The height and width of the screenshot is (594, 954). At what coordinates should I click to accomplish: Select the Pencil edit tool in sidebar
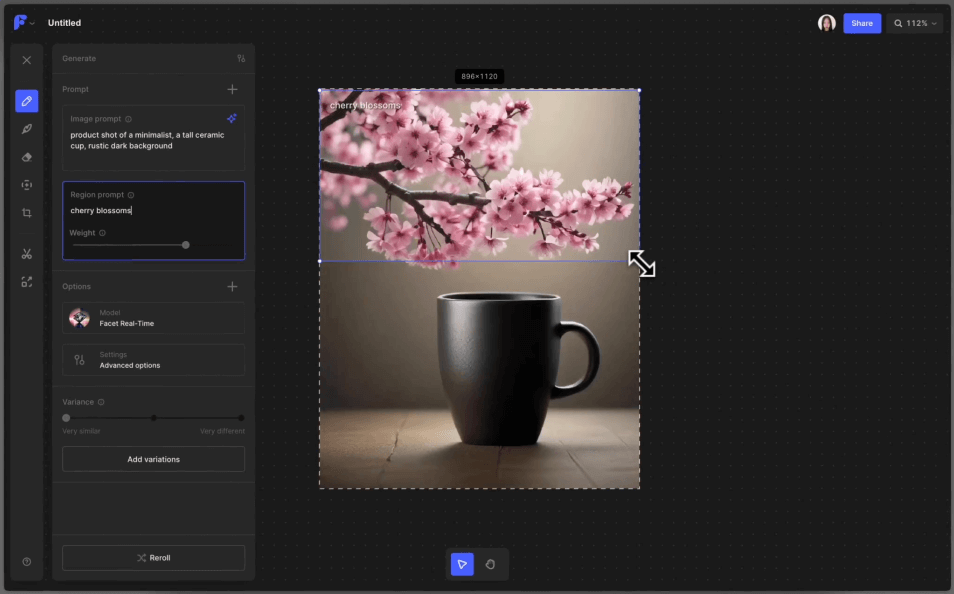point(27,101)
